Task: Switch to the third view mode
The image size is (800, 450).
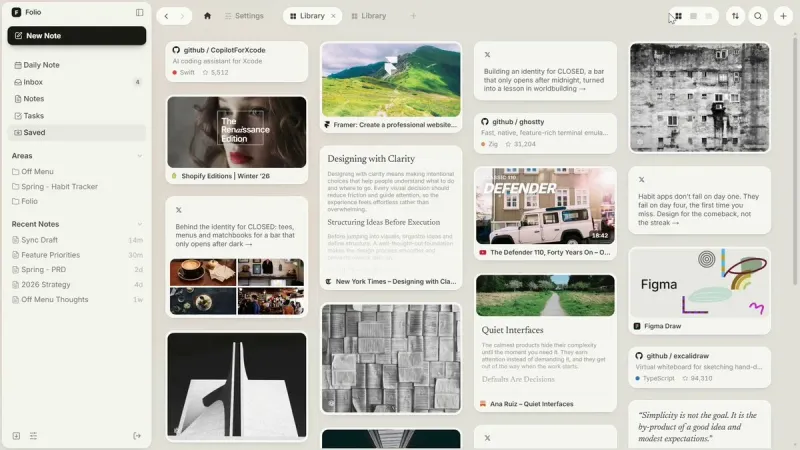Action: (709, 16)
